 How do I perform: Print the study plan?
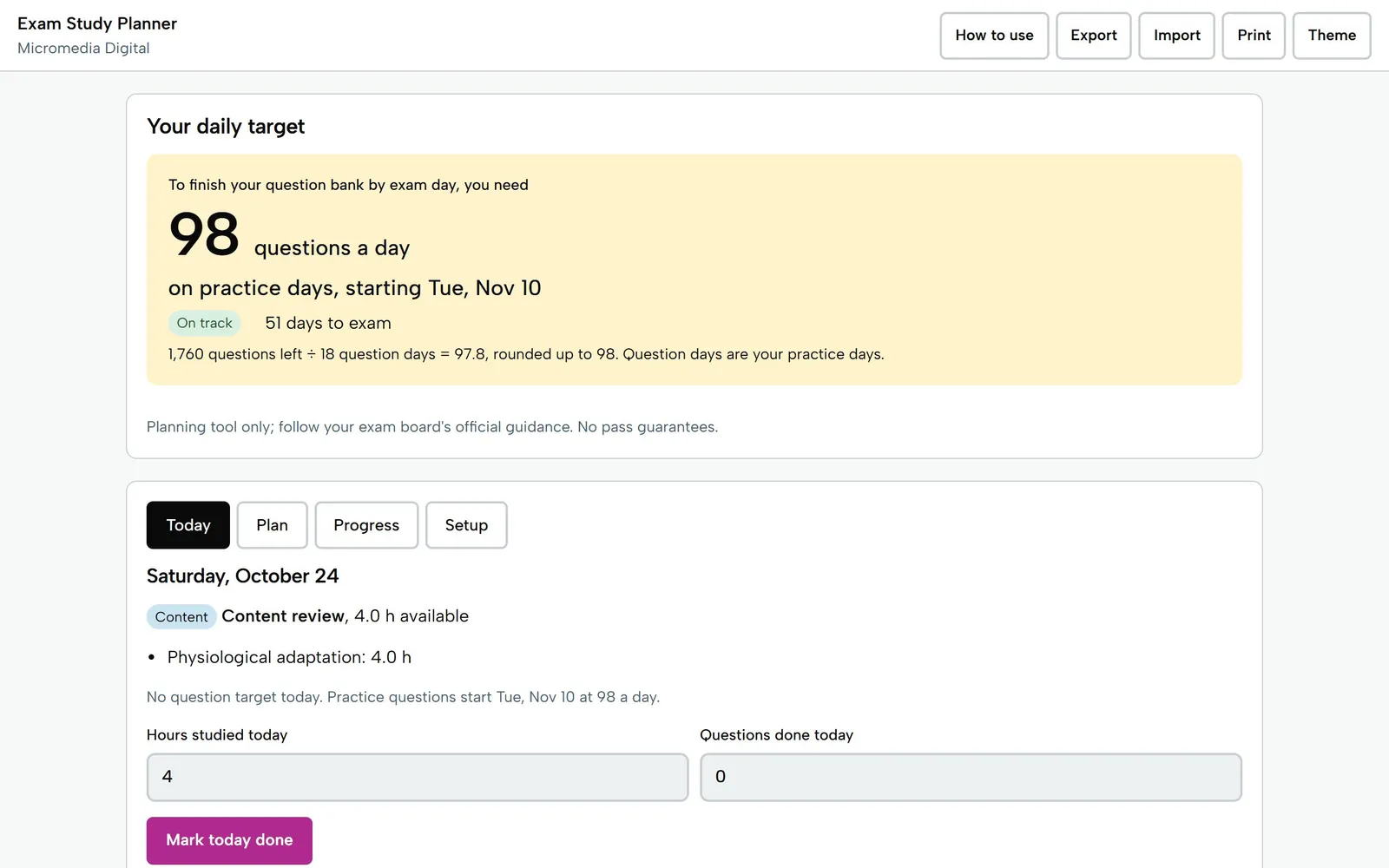[x=1254, y=36]
